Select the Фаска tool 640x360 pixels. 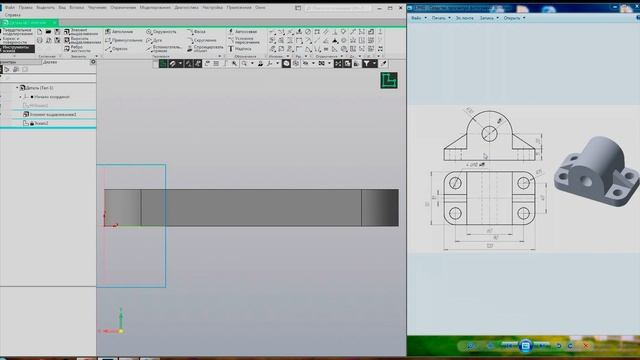pos(196,31)
